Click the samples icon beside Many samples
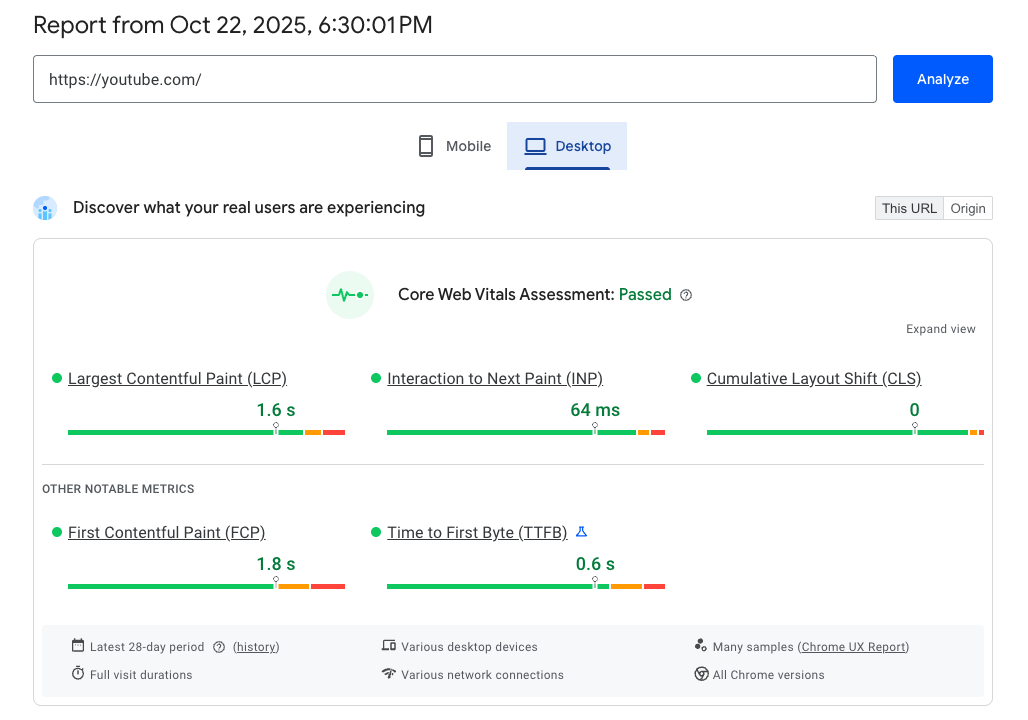The image size is (1028, 720). coord(702,646)
